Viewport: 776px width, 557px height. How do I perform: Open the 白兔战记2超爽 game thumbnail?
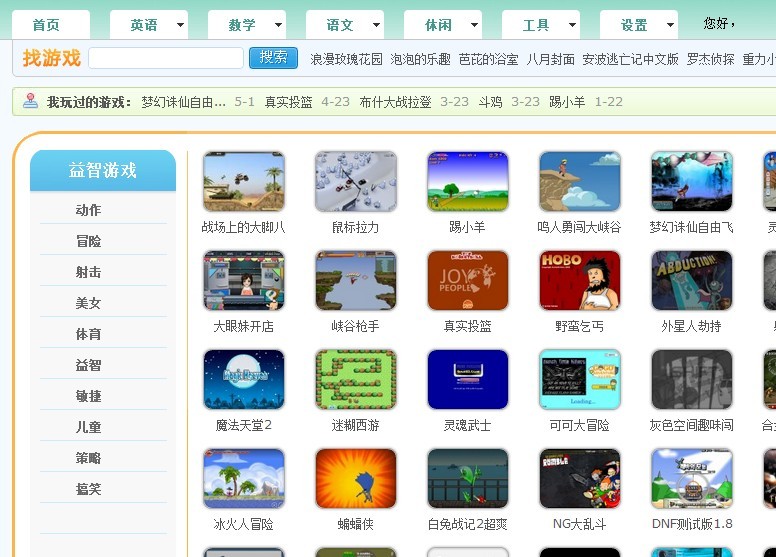468,479
